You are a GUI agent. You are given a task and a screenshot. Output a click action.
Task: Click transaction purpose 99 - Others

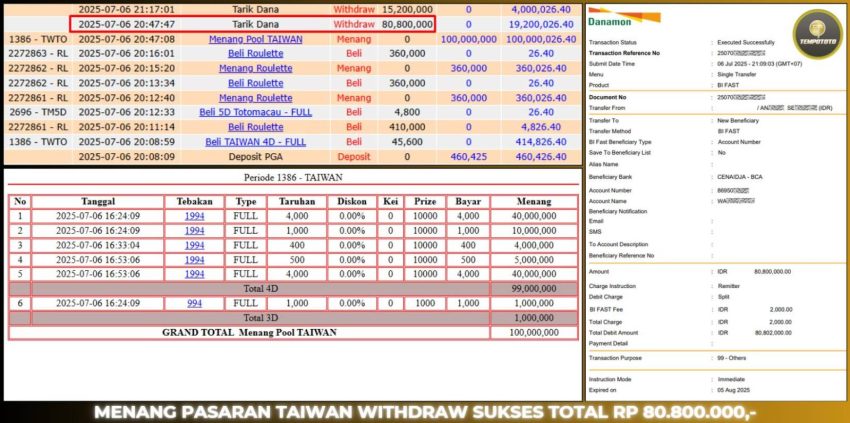coord(731,358)
